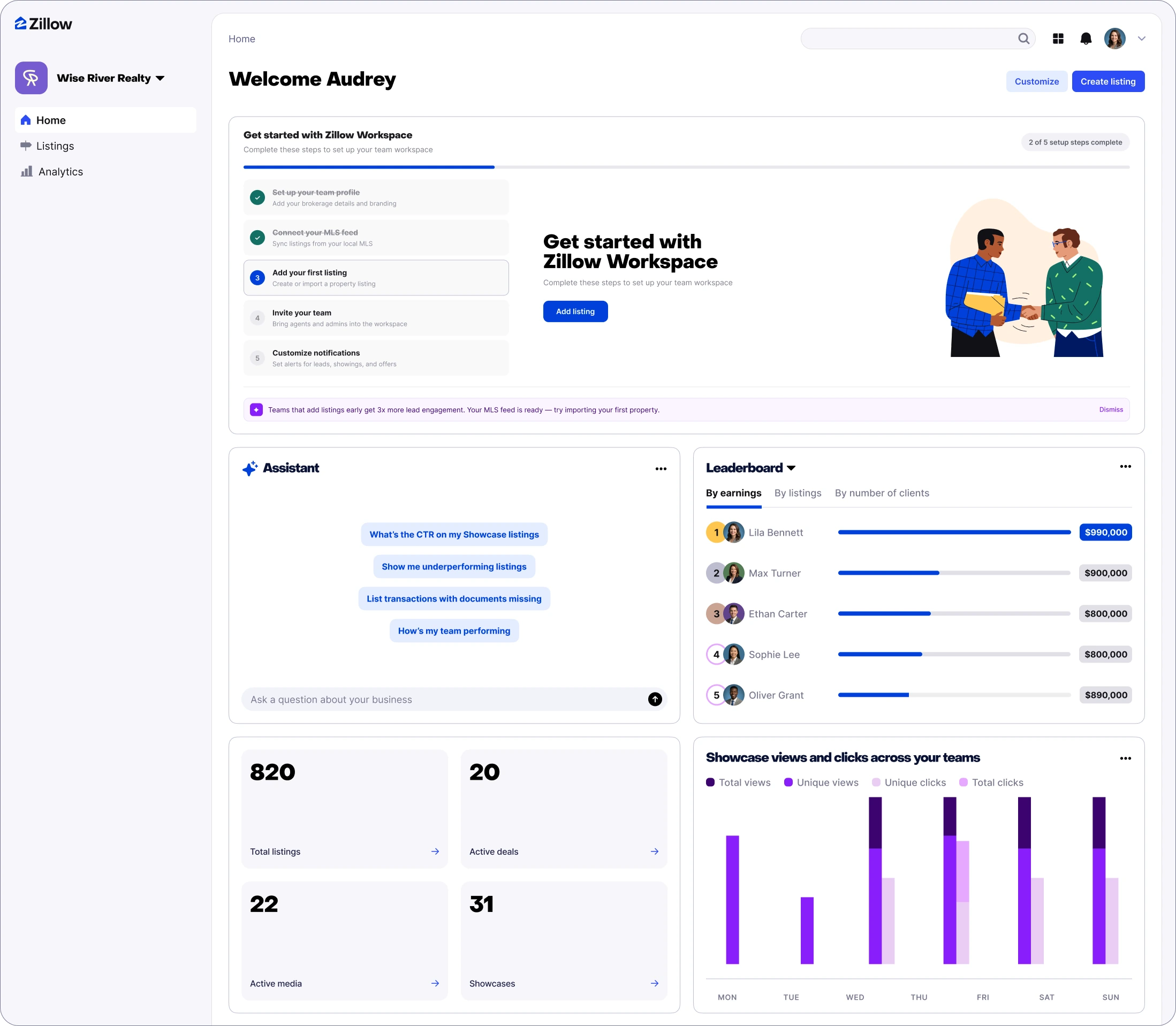Click completed team profile setup checkmark
Image resolution: width=1176 pixels, height=1026 pixels.
tap(257, 197)
